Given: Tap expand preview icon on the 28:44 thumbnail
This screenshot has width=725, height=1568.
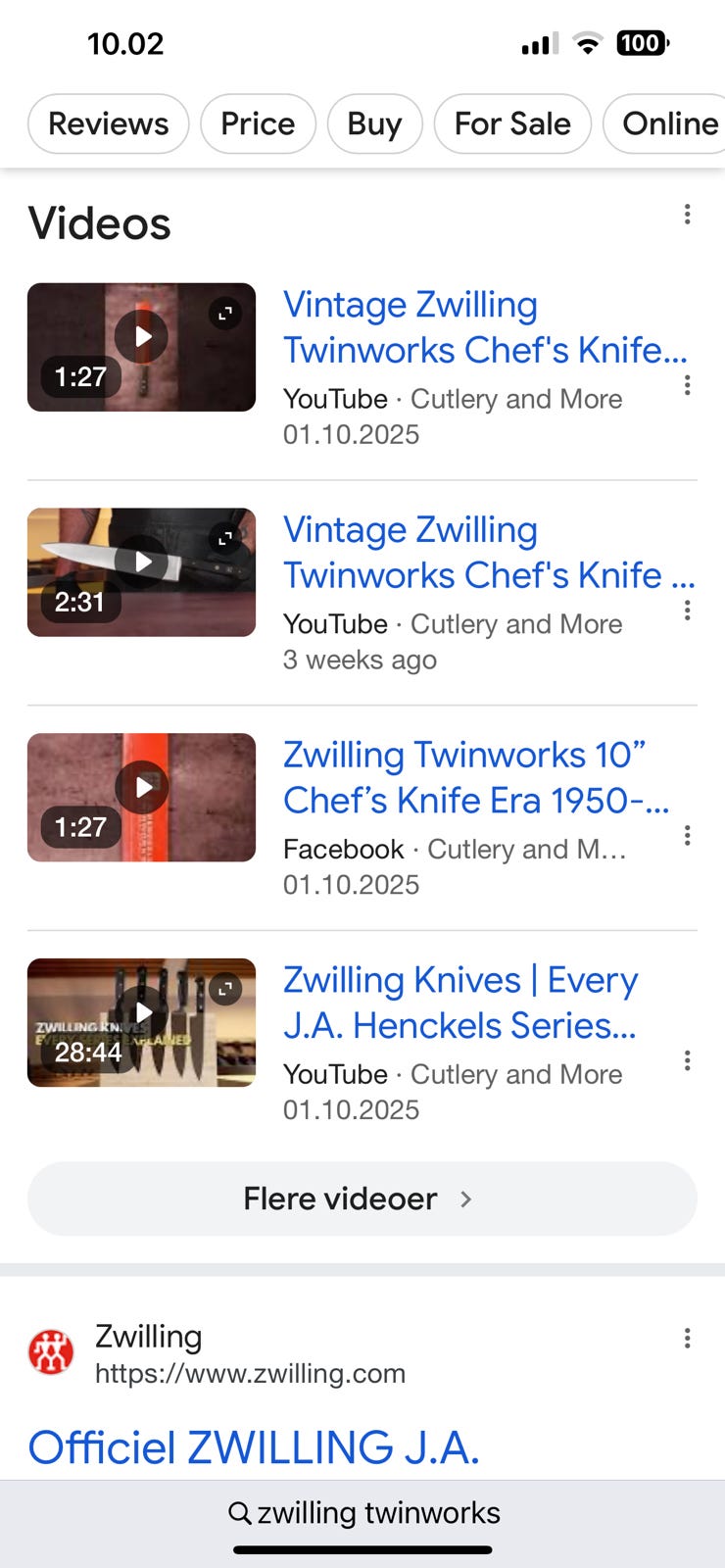Looking at the screenshot, I should (x=225, y=989).
